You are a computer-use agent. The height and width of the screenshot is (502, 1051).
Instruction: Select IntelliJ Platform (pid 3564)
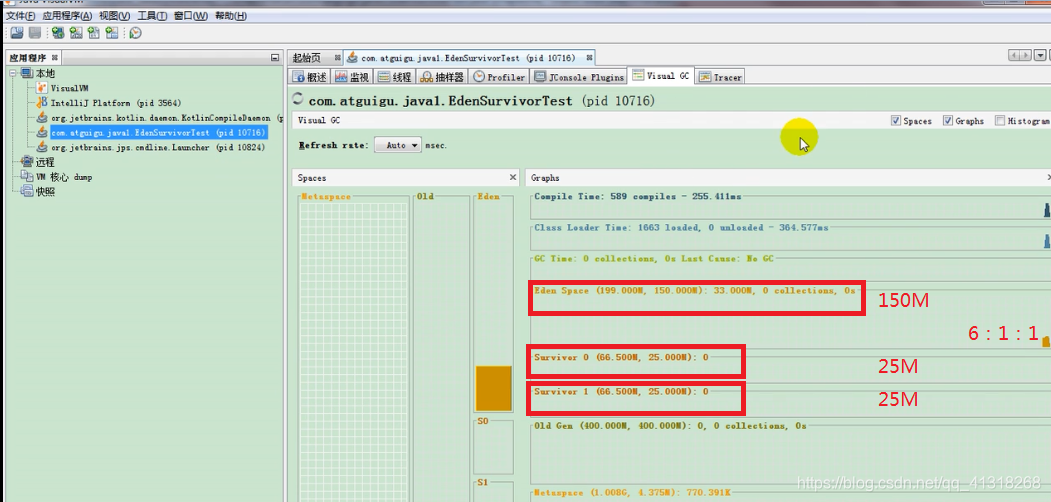pyautogui.click(x=116, y=103)
